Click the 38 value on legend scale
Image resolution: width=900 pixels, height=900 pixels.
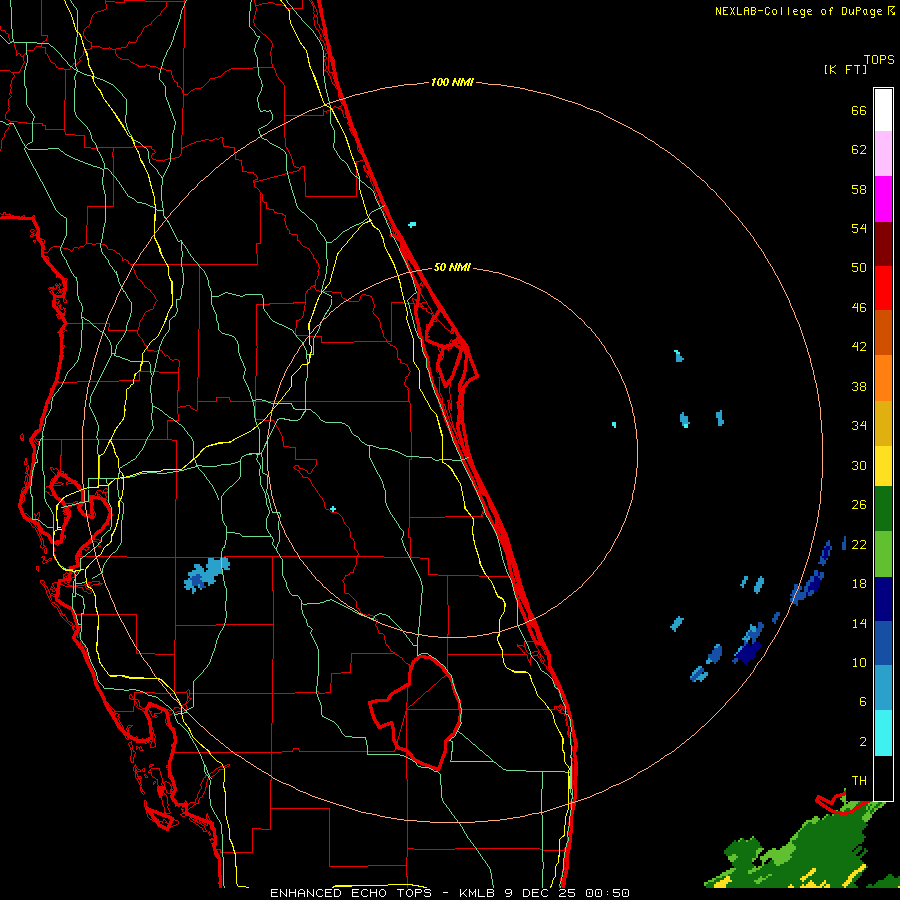[x=859, y=386]
